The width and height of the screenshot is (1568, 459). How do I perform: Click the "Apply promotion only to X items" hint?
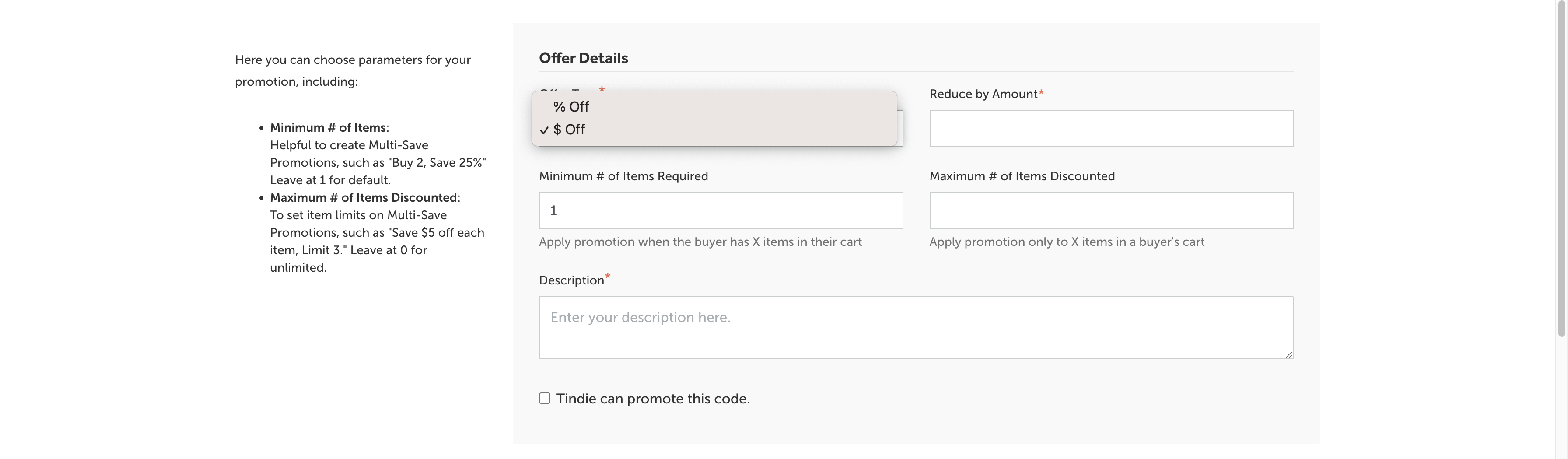pyautogui.click(x=1067, y=242)
